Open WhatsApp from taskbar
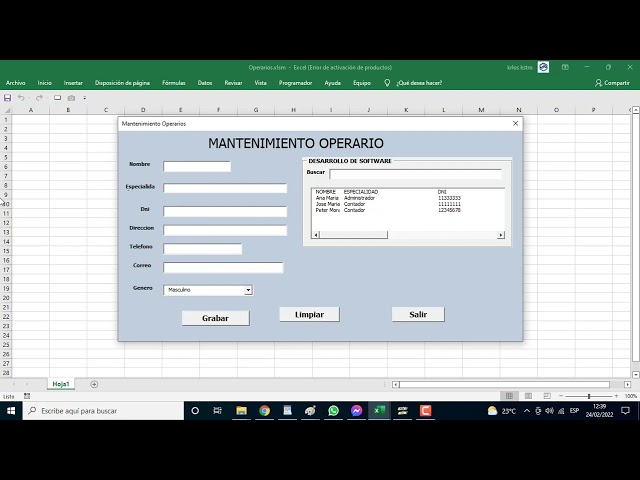Viewport: 640px width, 480px height. click(333, 411)
